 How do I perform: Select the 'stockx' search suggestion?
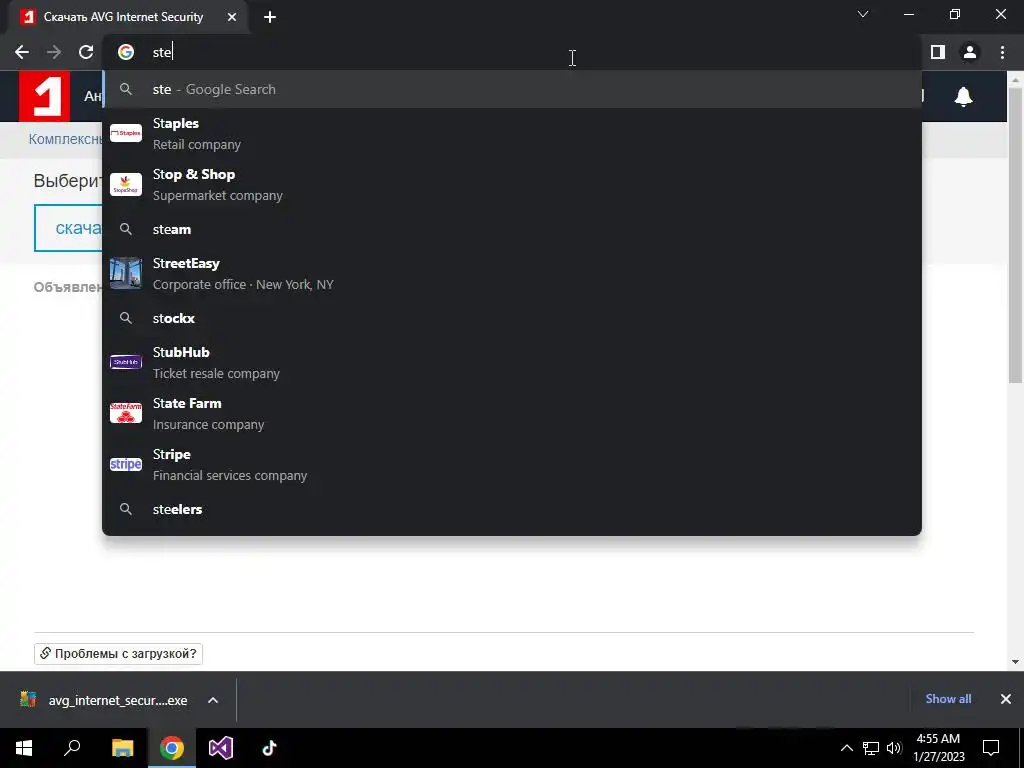point(512,318)
